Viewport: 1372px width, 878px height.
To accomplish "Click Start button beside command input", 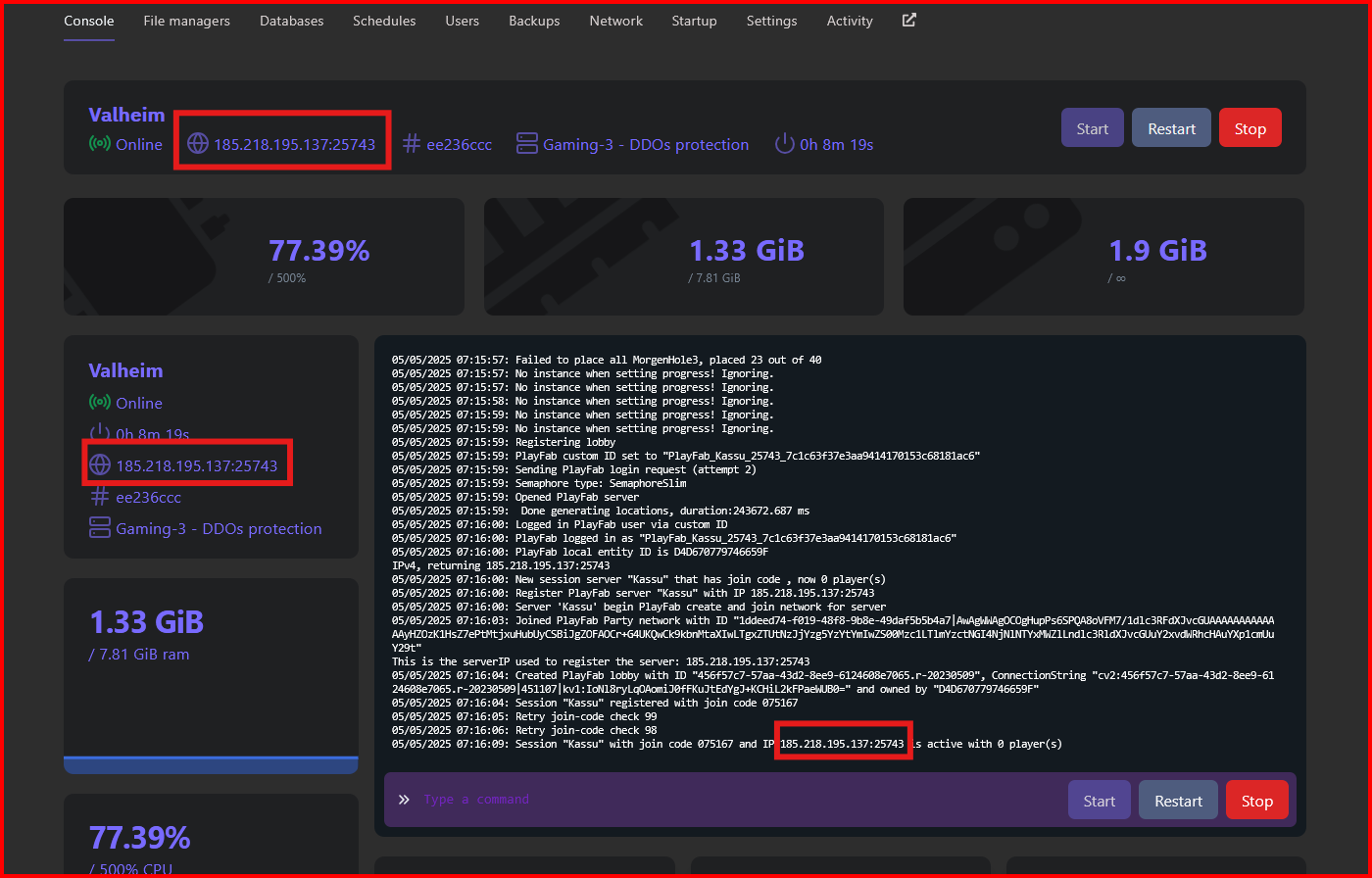I will pos(1099,801).
